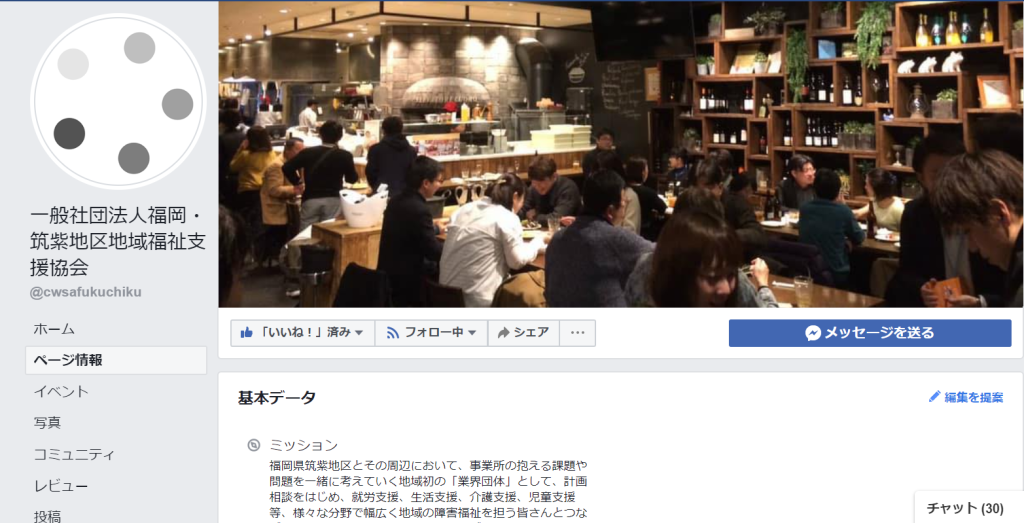Click the restaurant cover photo
The width and height of the screenshot is (1024, 523).
point(621,154)
